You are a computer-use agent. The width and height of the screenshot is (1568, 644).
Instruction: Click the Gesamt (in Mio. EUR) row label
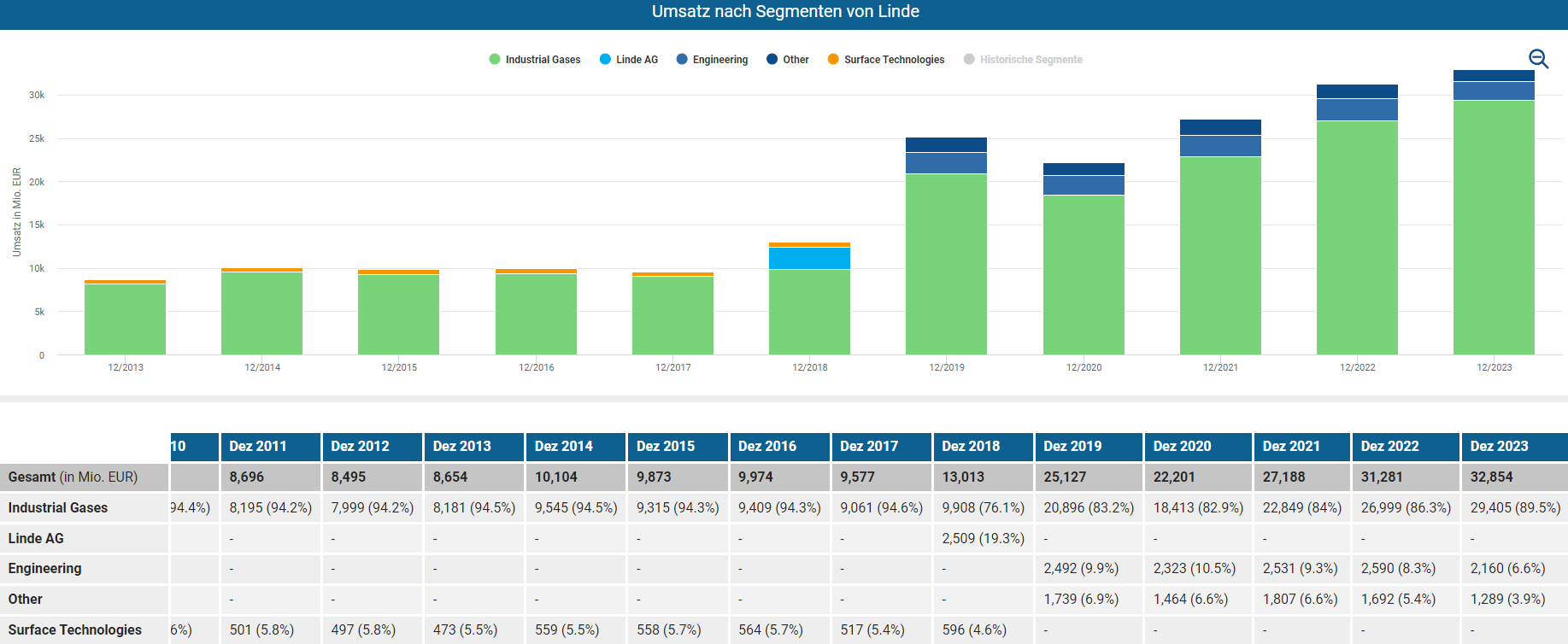click(73, 477)
